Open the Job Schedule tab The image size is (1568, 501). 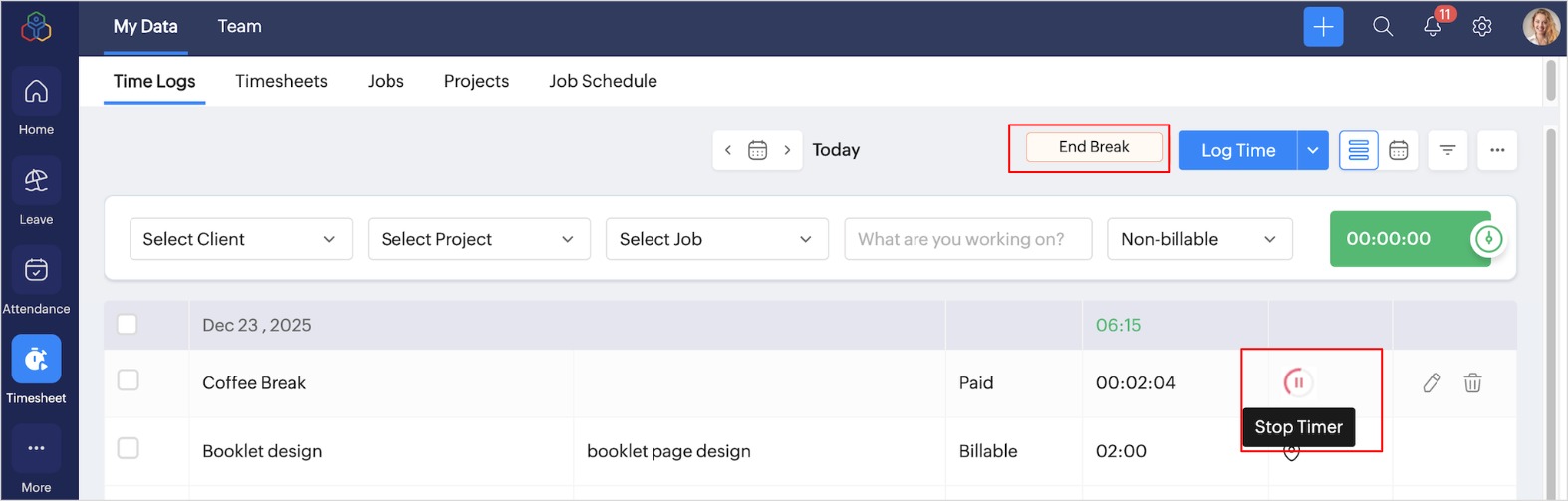pos(603,81)
